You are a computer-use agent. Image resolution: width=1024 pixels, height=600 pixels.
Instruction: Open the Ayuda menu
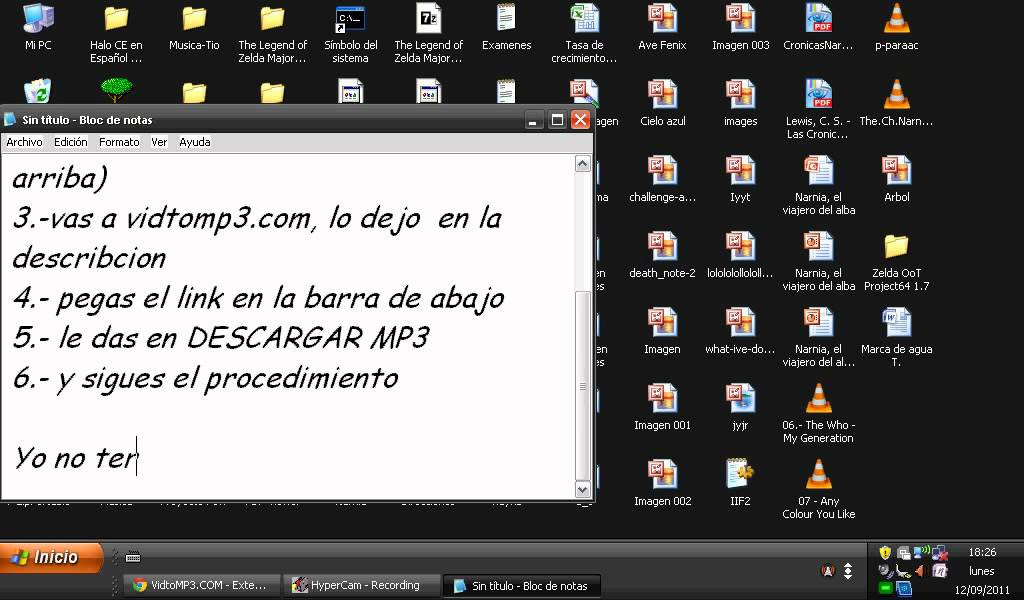pos(195,142)
